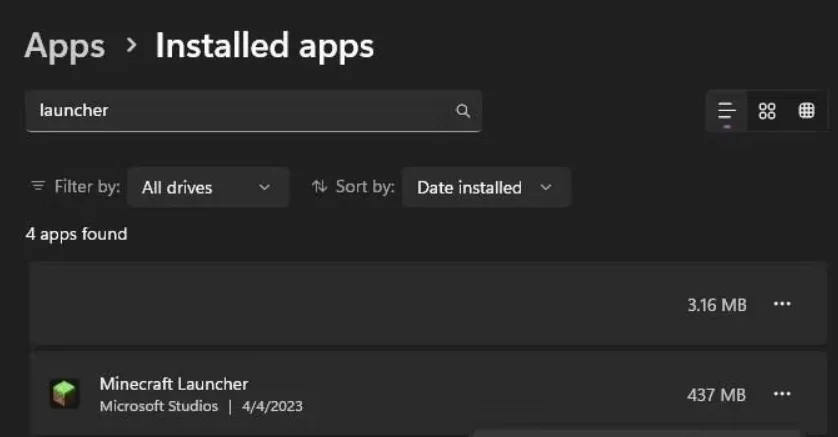
Task: Switch to table view layout
Action: click(806, 111)
